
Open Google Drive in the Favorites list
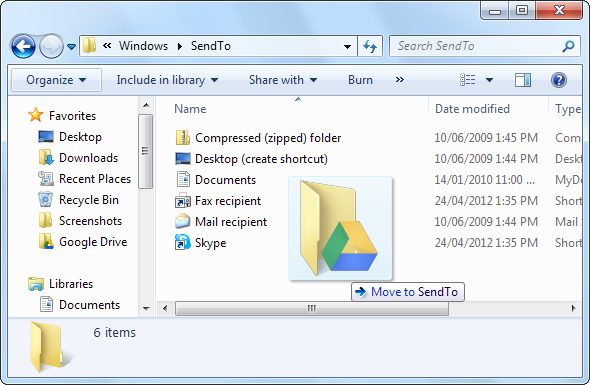tap(93, 242)
